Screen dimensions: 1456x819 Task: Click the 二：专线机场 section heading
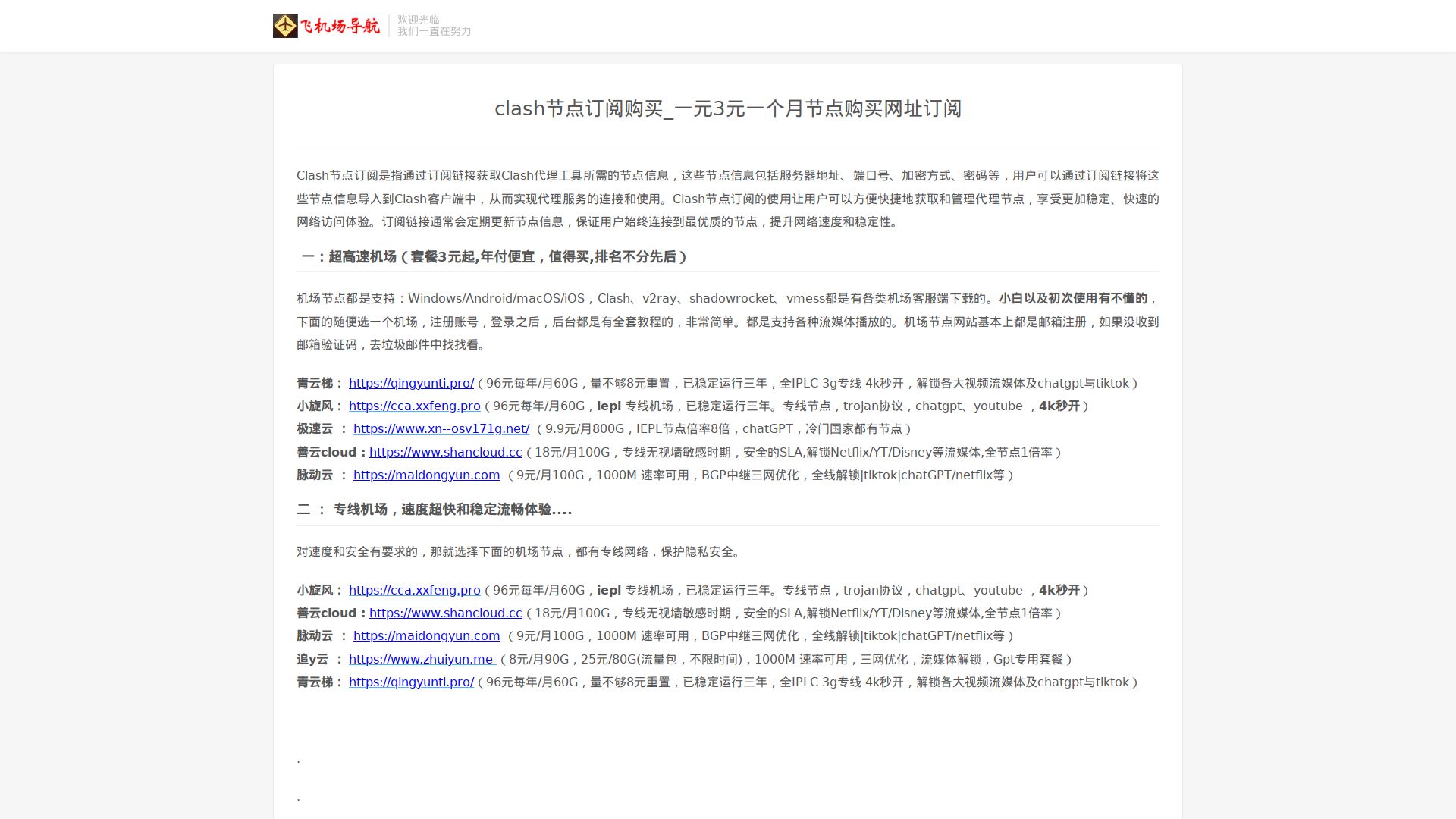[434, 510]
